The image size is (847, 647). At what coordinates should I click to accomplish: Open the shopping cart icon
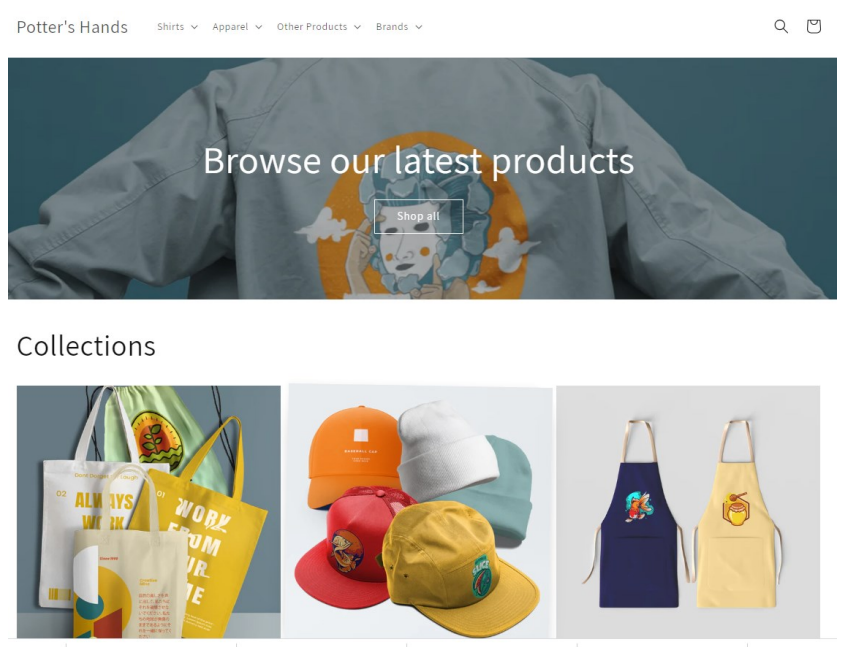click(x=814, y=26)
